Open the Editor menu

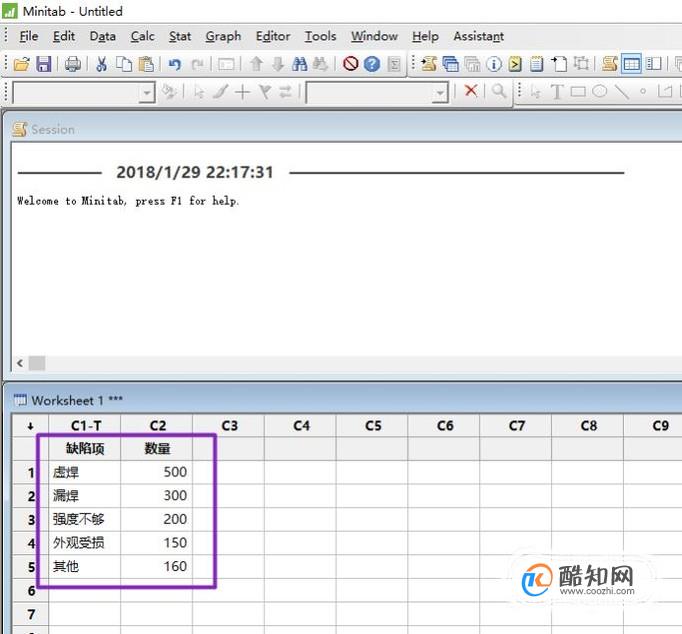(x=273, y=36)
